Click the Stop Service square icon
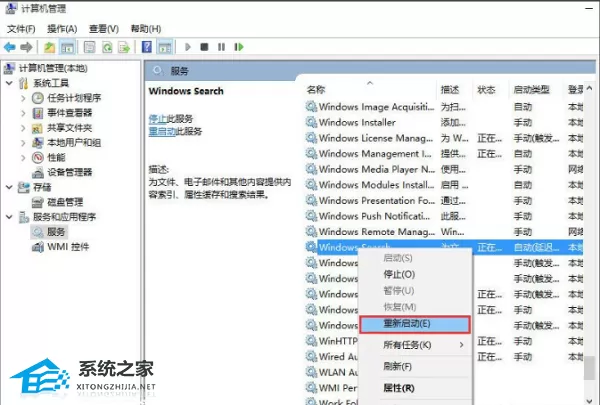Image resolution: width=600 pixels, height=405 pixels. point(204,47)
